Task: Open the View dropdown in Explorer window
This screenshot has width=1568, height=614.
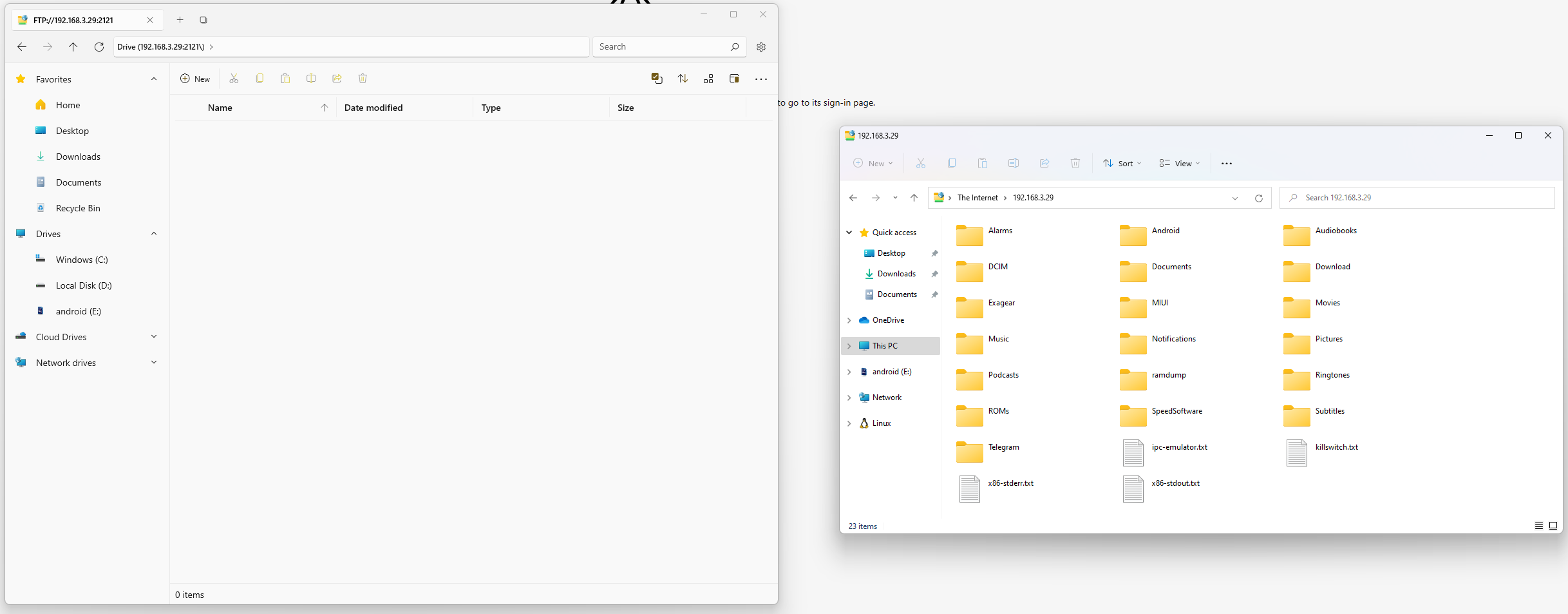Action: (1180, 164)
